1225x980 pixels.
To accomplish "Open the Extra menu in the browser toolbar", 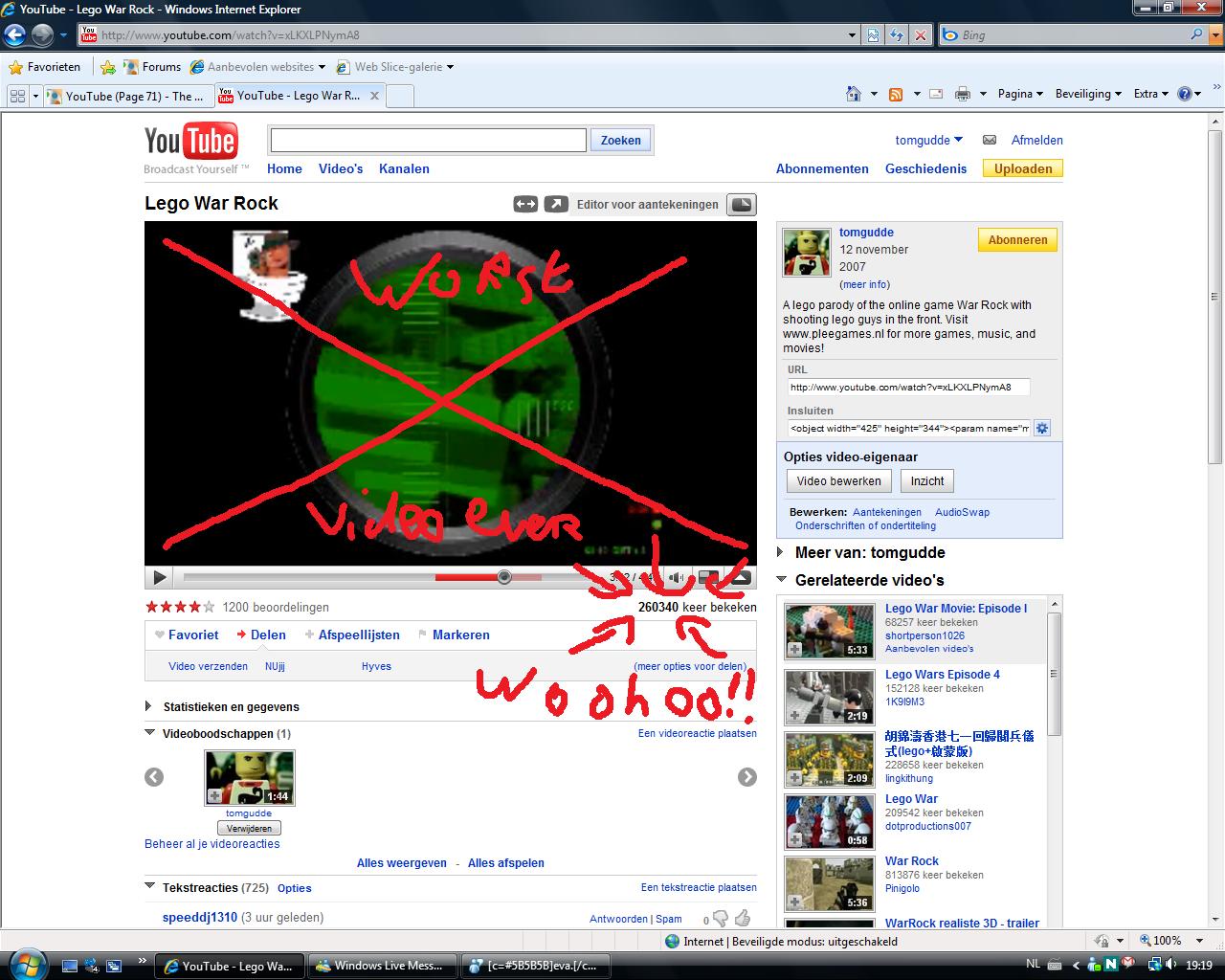I will 1148,93.
